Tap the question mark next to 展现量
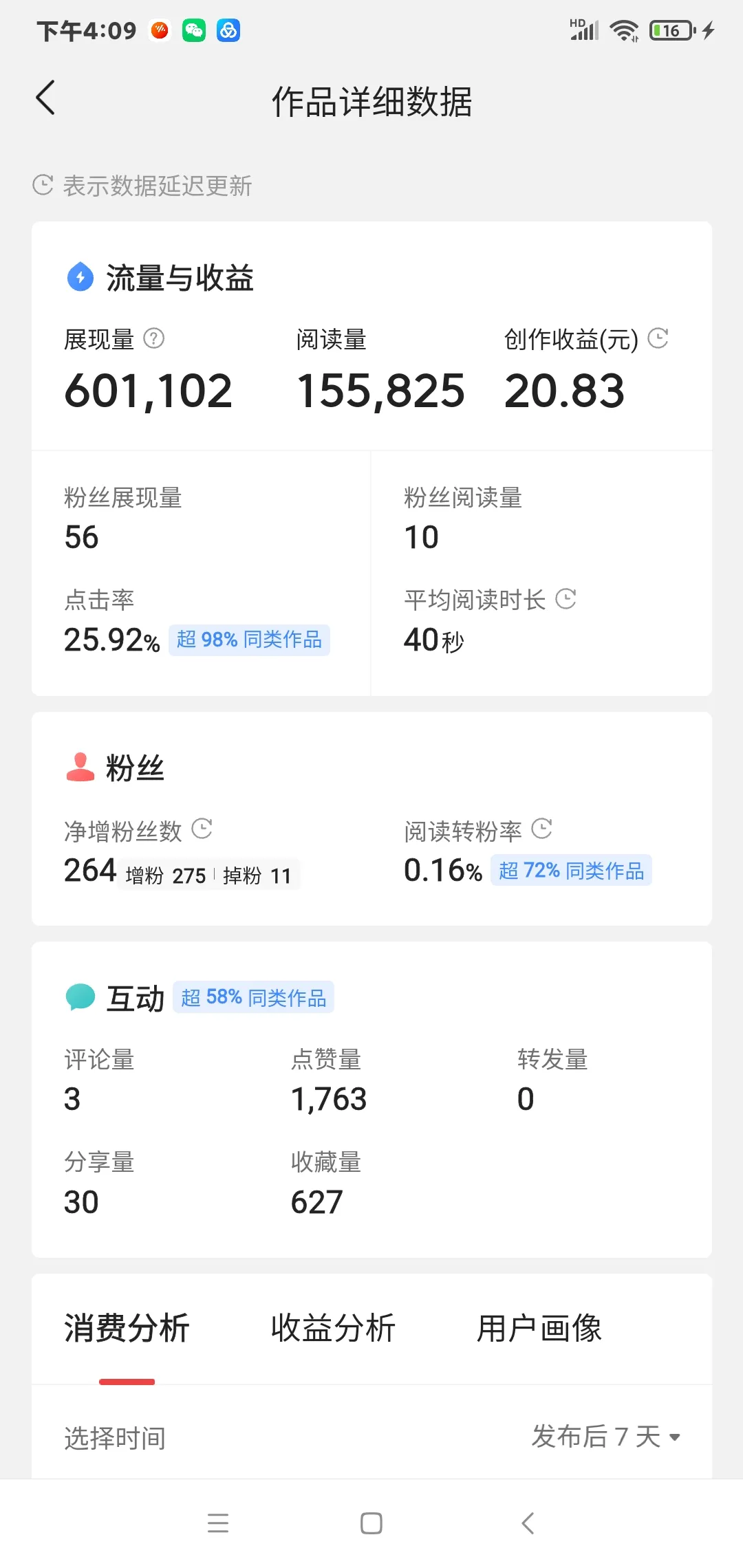The height and width of the screenshot is (1568, 743). pyautogui.click(x=153, y=338)
